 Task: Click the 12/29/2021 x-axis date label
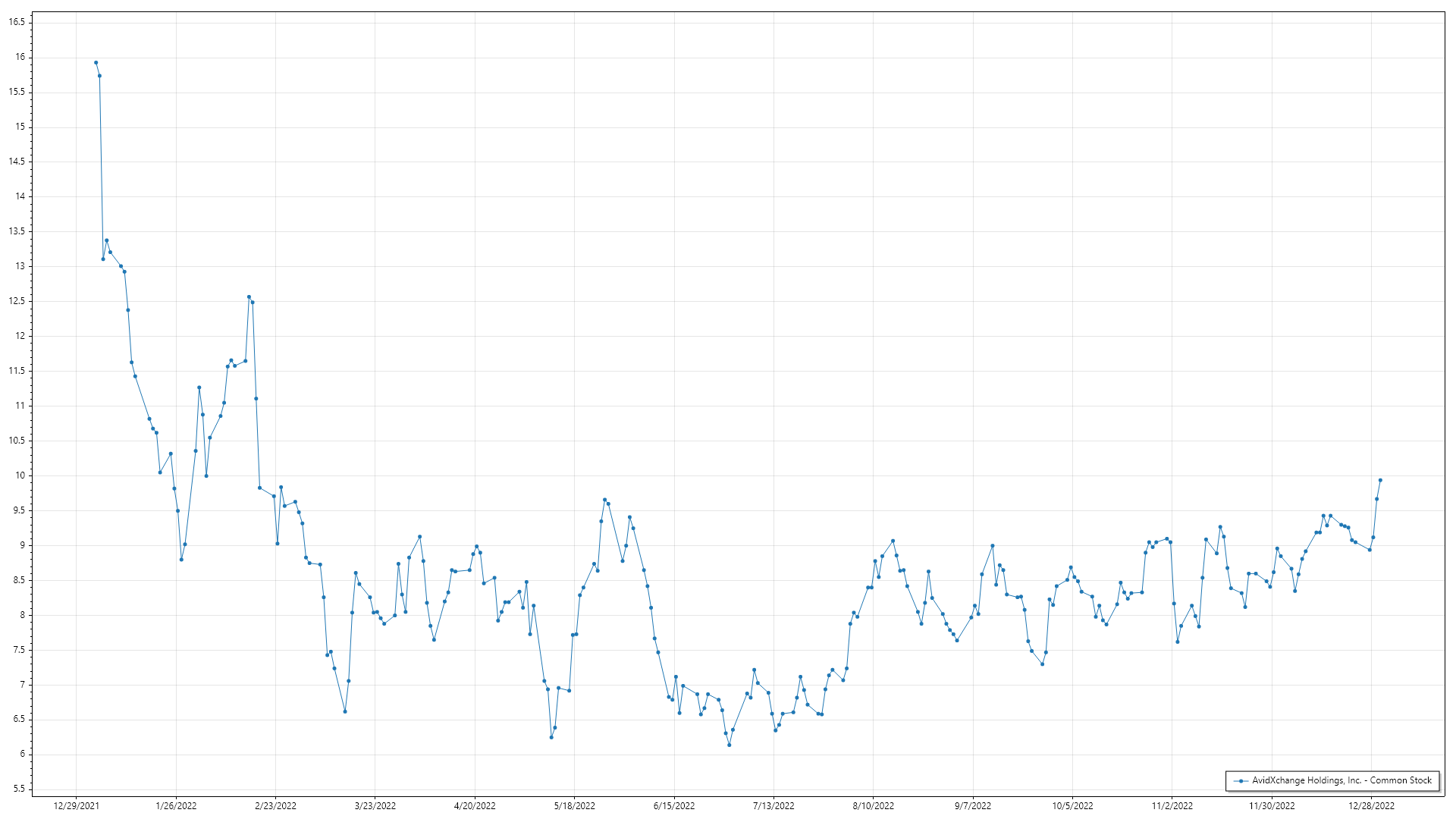pos(76,806)
